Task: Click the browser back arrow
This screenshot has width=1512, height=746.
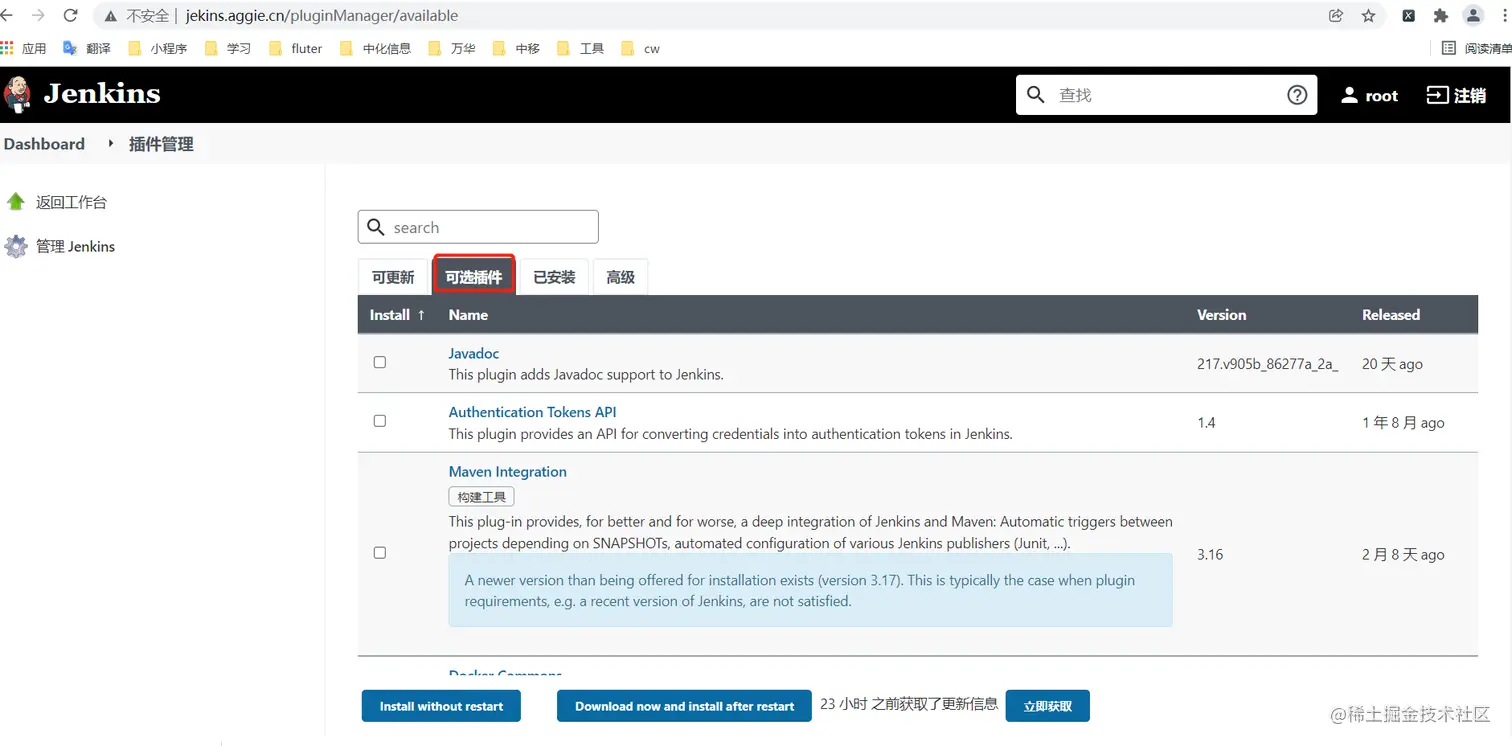Action: [x=8, y=16]
